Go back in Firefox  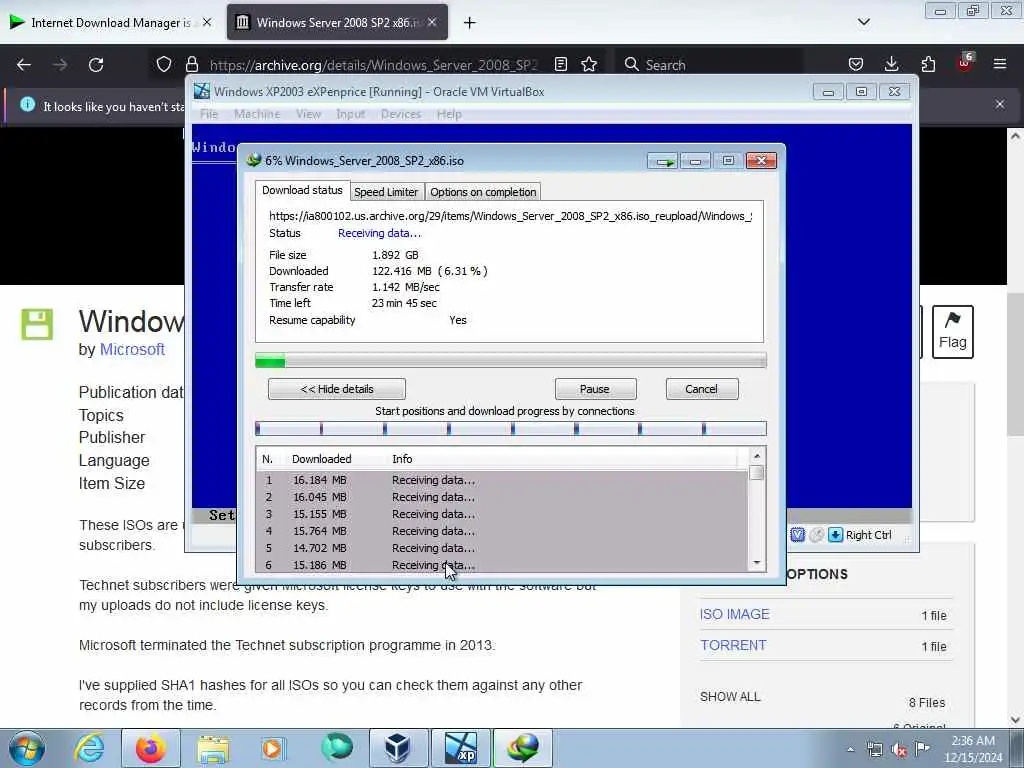coord(24,65)
